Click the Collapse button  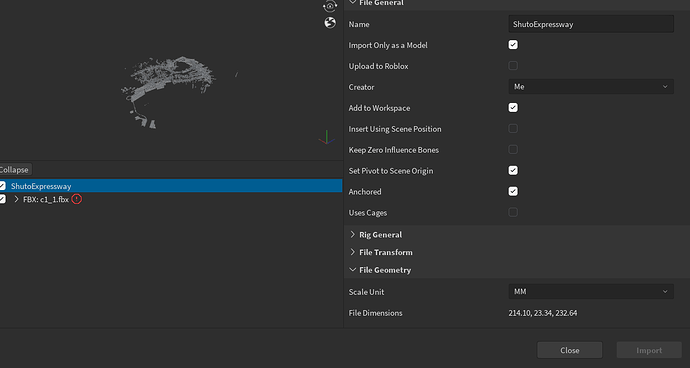click(15, 169)
